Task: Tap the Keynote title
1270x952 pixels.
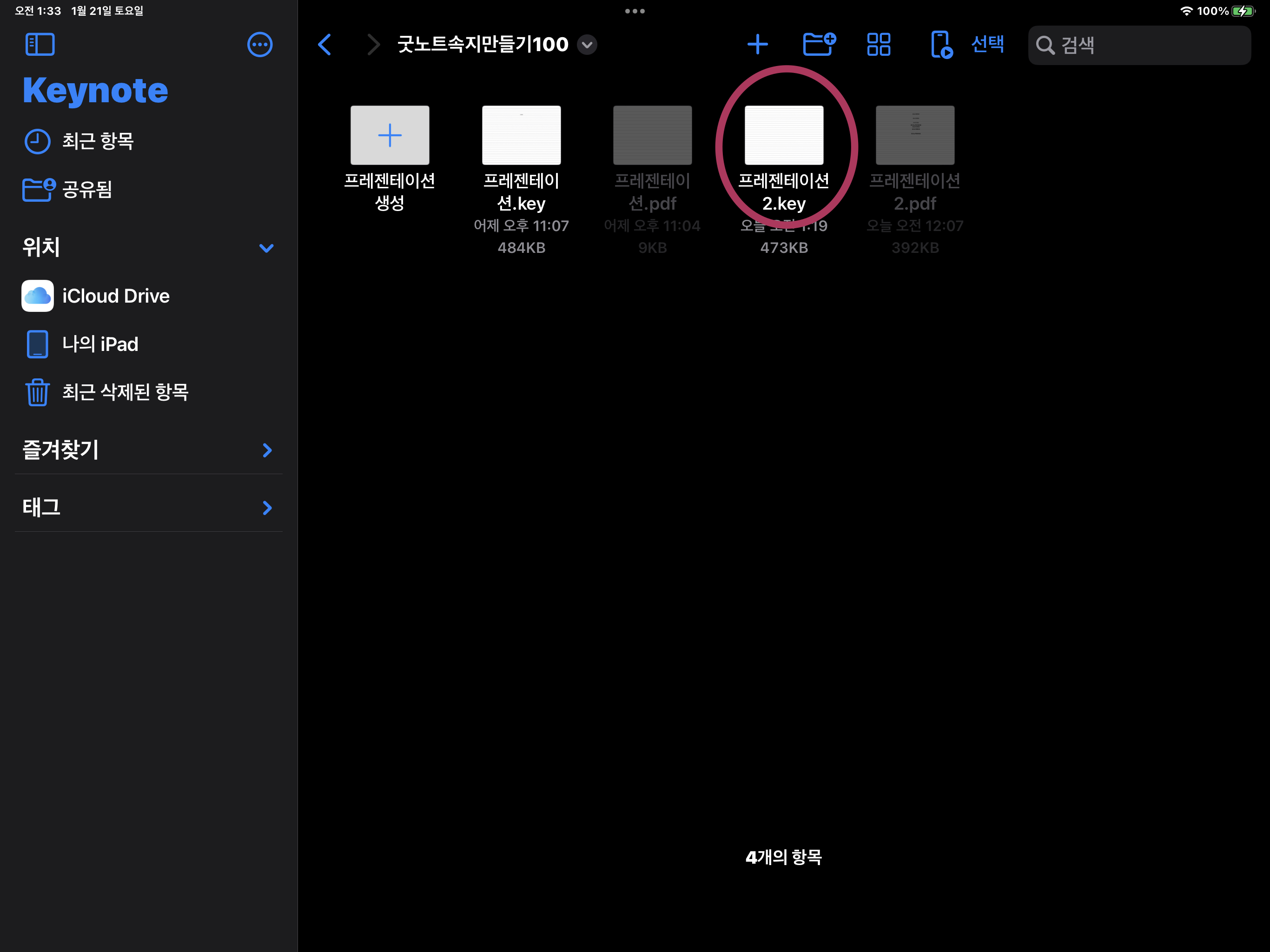Action: [x=95, y=91]
